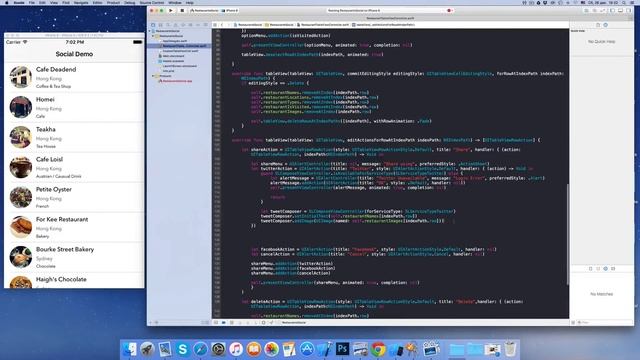The width and height of the screenshot is (640, 360).
Task: Open the Media library
Action: point(613,269)
